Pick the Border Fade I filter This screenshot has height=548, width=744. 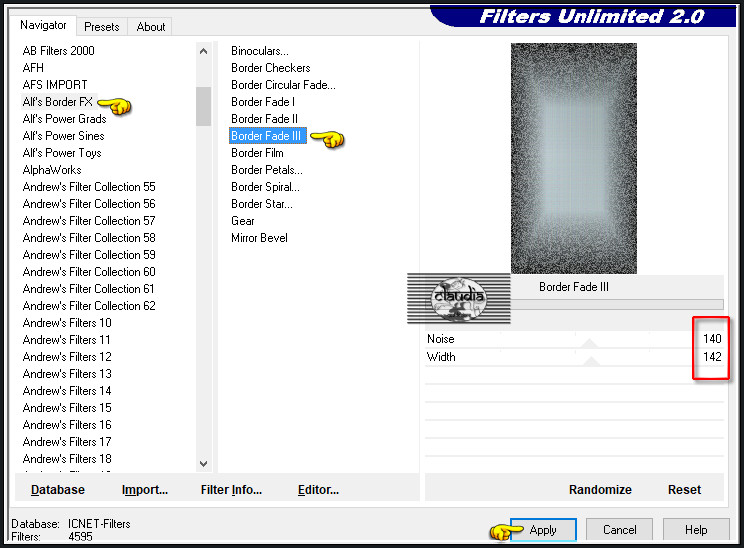[x=263, y=102]
